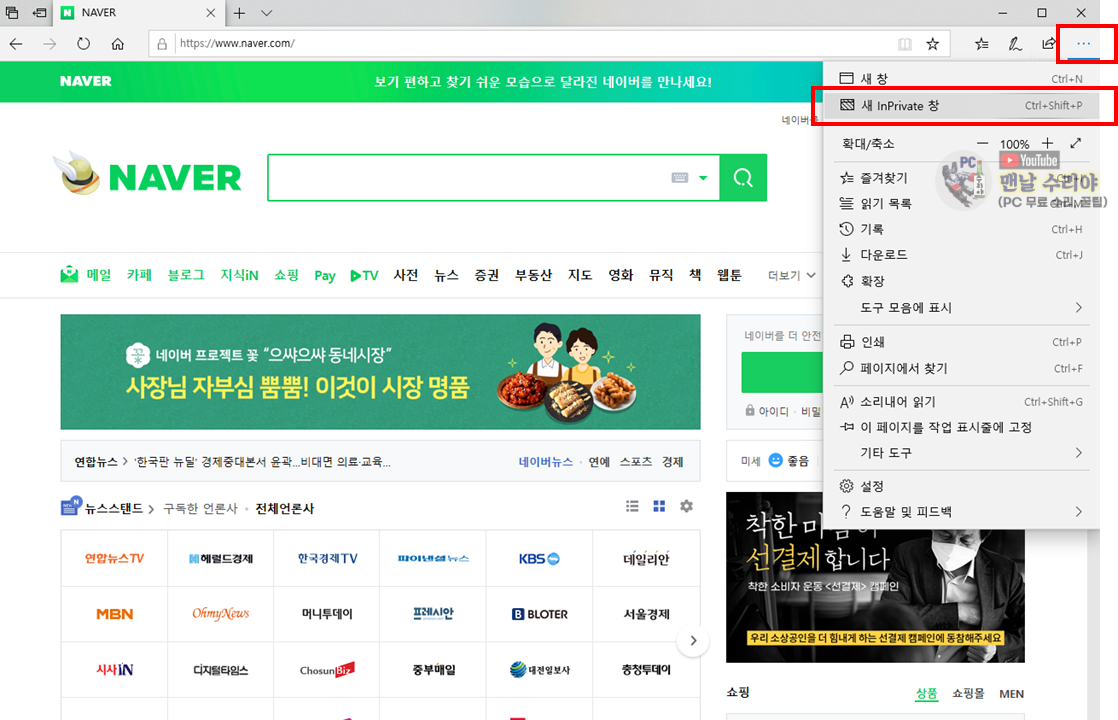Open 지식iN service link
Image resolution: width=1118 pixels, height=720 pixels.
coord(239,274)
